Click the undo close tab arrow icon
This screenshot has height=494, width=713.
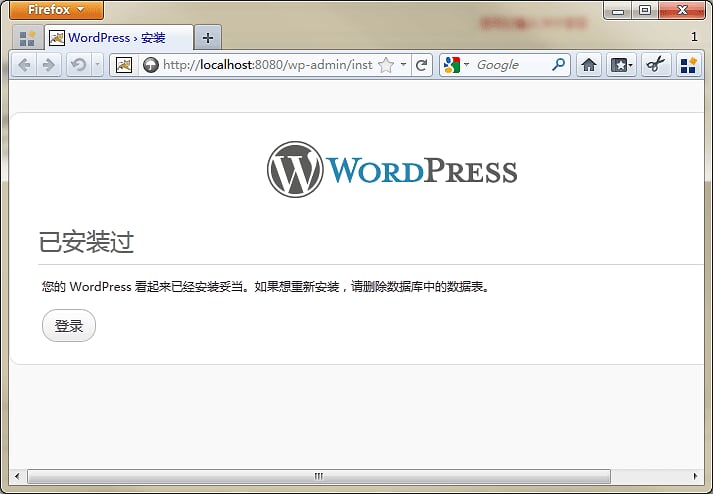pos(79,65)
